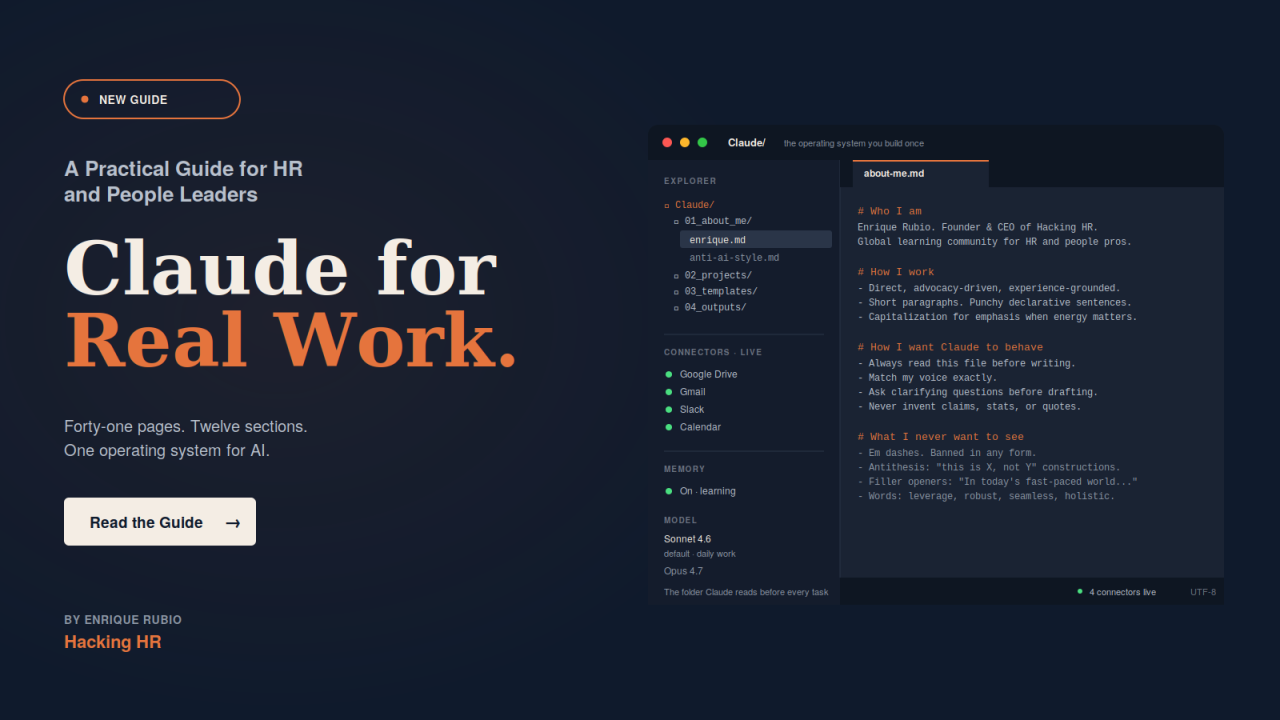The image size is (1280, 720).
Task: Click the 'Always read this file before writing' line
Action: click(967, 363)
